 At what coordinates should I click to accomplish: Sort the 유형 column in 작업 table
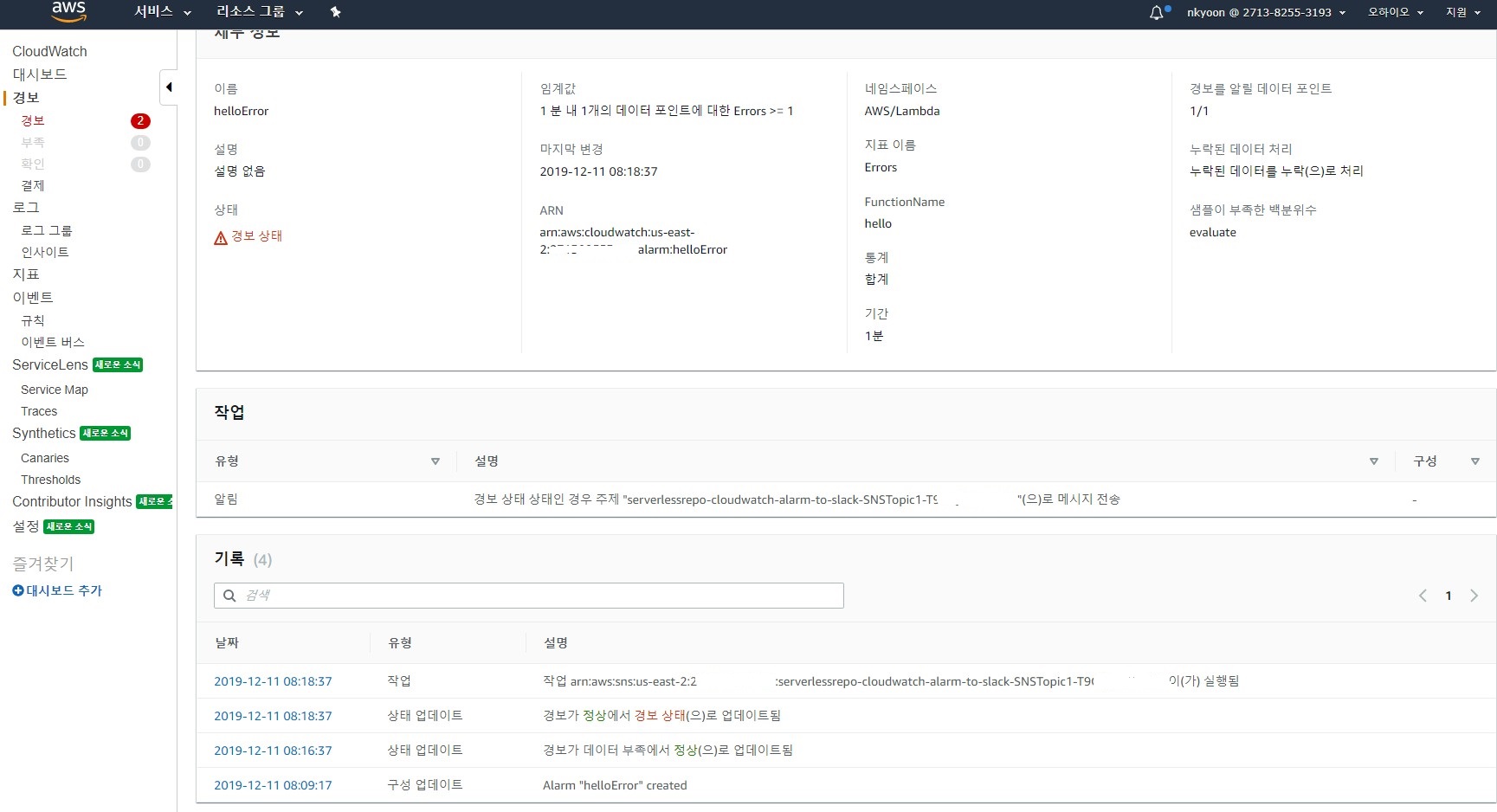pos(436,461)
